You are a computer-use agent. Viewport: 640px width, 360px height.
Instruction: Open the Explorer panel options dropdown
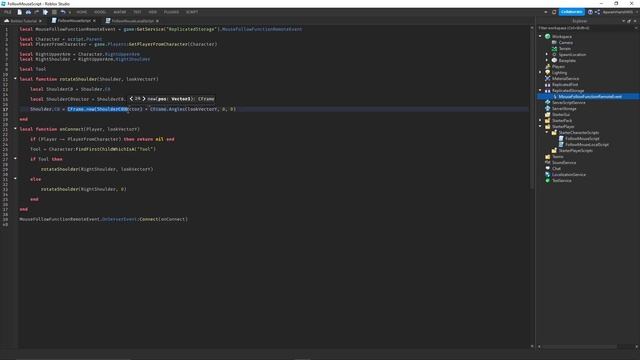pyautogui.click(x=623, y=21)
